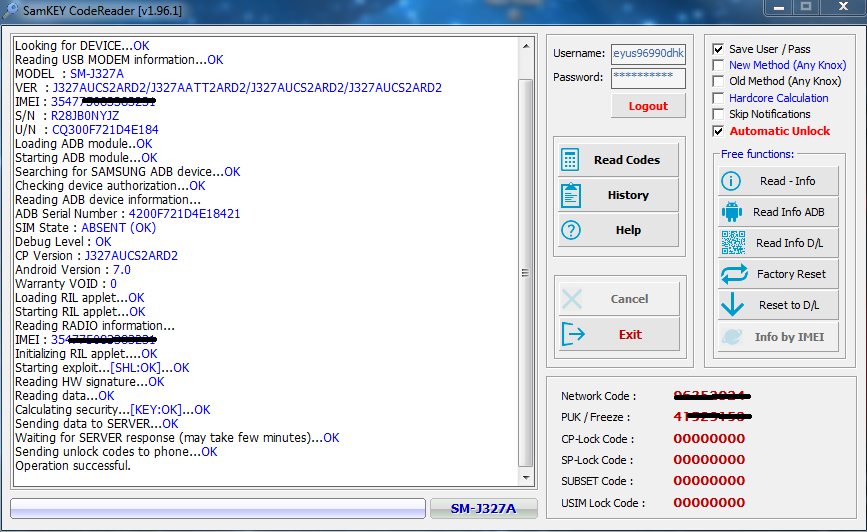Click the Username input field

648,54
